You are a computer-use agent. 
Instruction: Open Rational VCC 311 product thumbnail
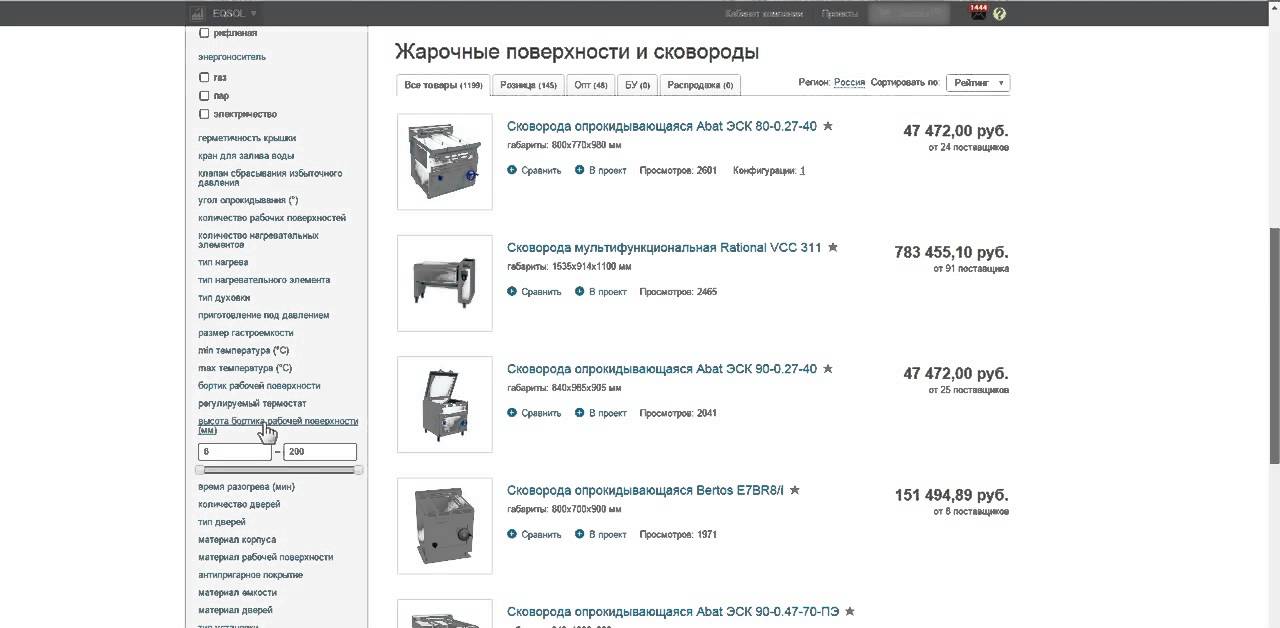[445, 283]
